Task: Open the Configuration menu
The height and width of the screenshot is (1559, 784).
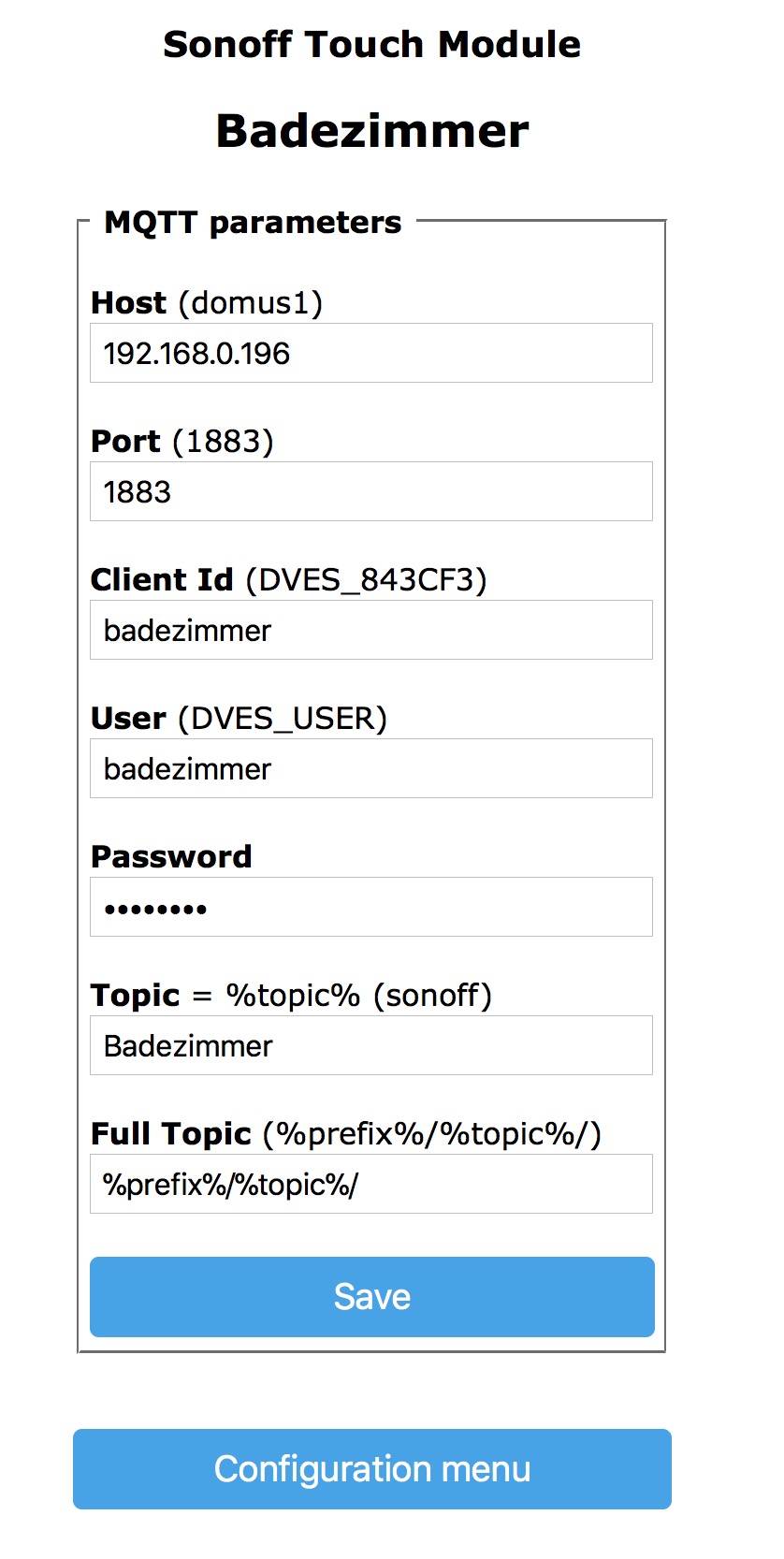Action: point(372,1469)
